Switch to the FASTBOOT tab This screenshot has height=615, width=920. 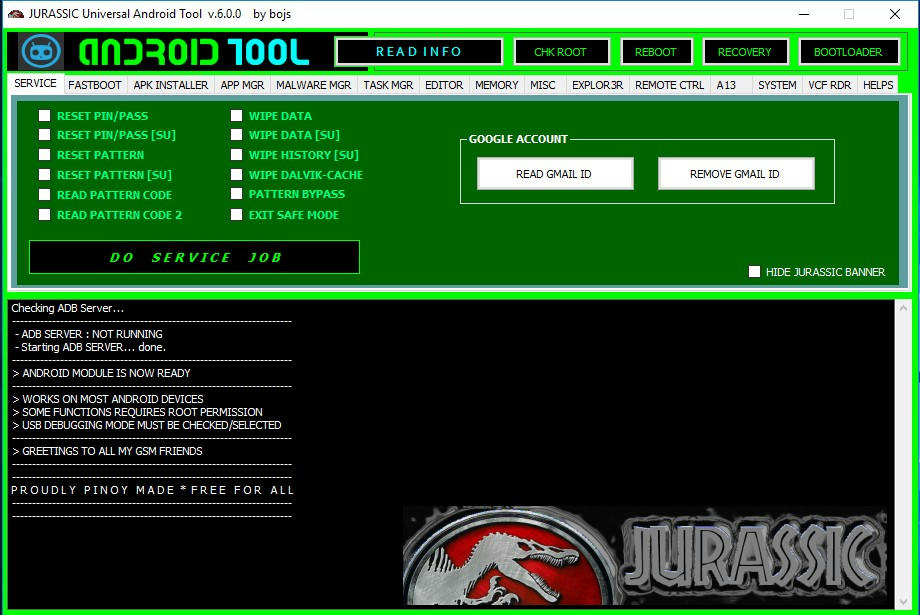[x=95, y=85]
